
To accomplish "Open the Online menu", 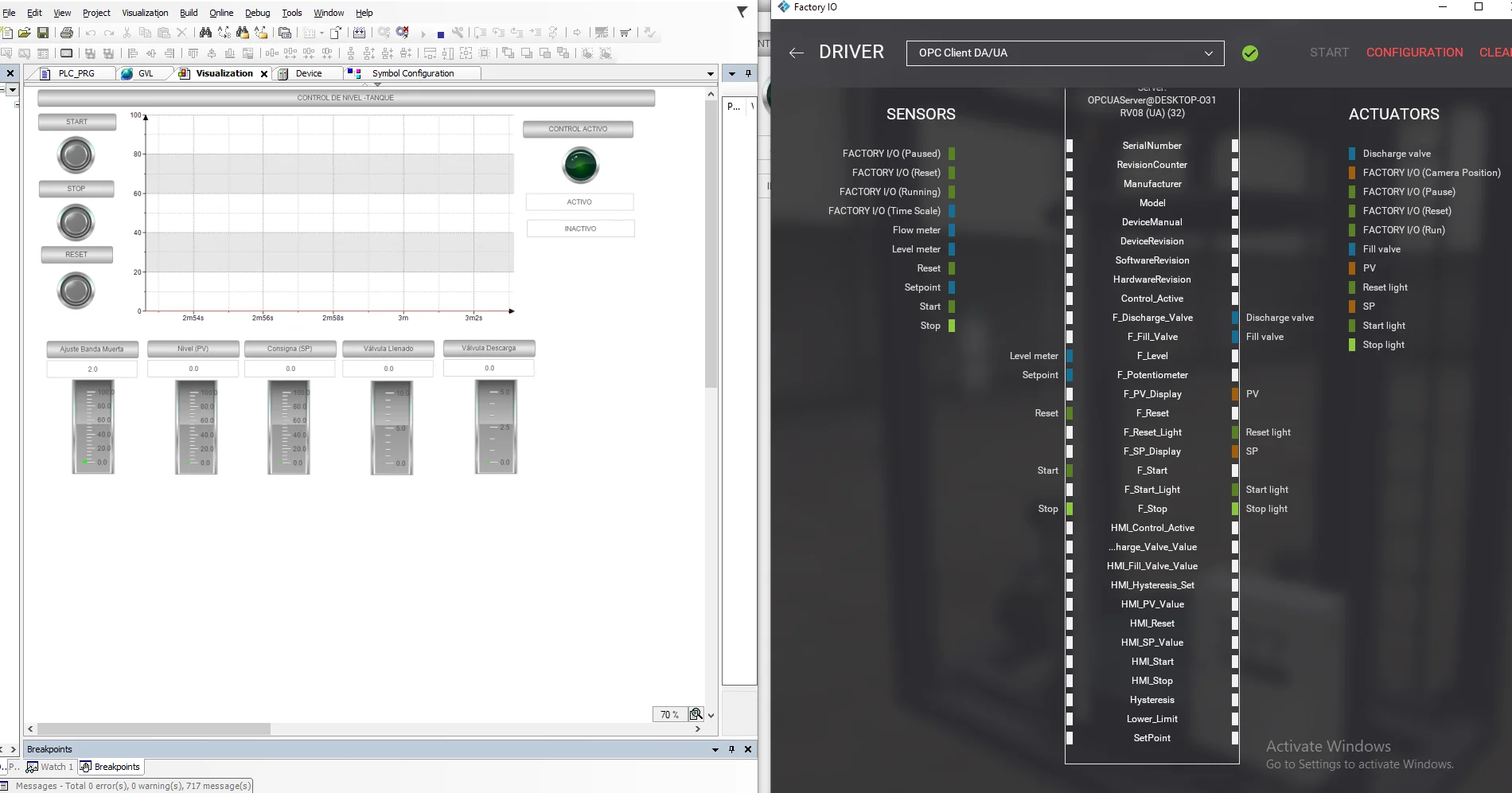I will 221,13.
